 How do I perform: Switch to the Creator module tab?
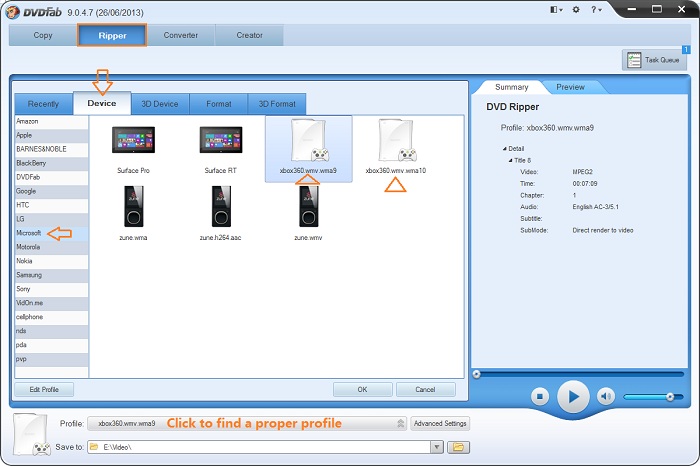[x=249, y=35]
